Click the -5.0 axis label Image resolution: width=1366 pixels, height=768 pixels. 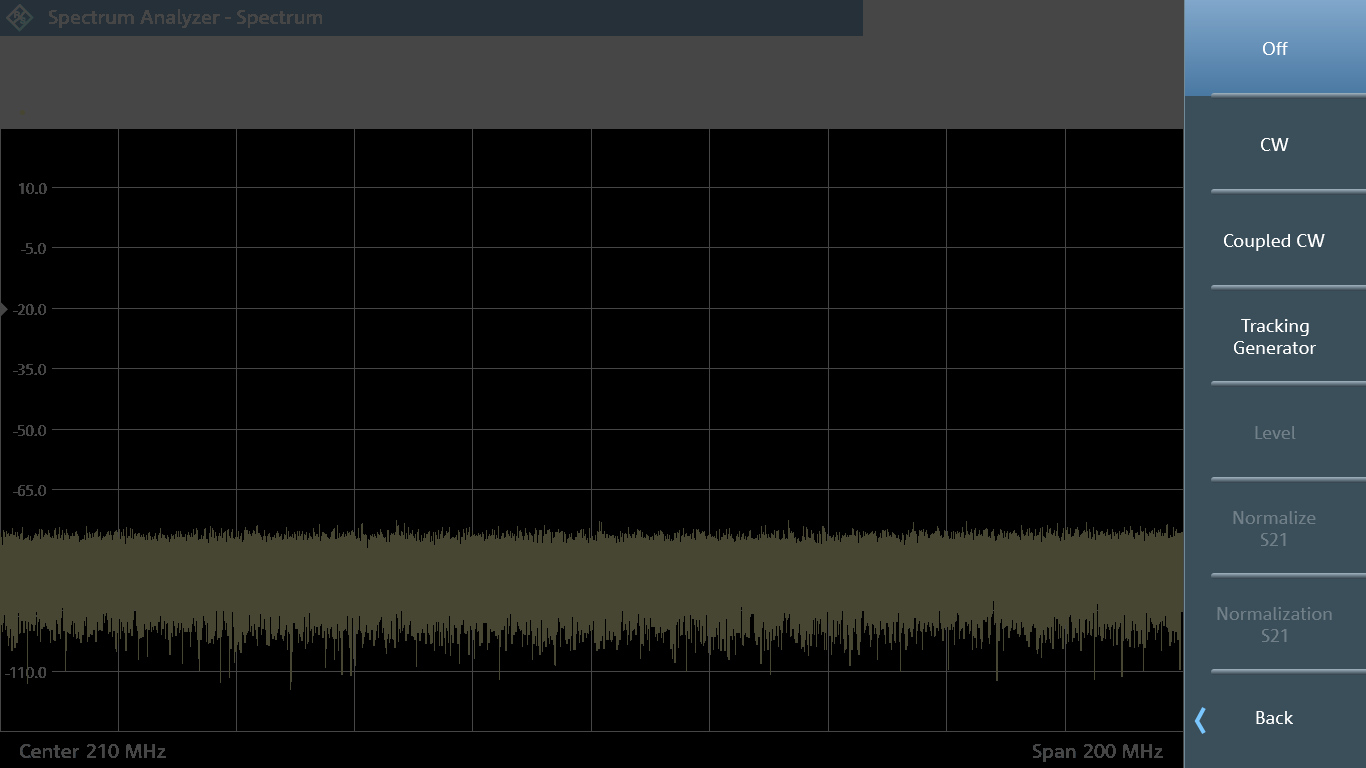pos(33,248)
